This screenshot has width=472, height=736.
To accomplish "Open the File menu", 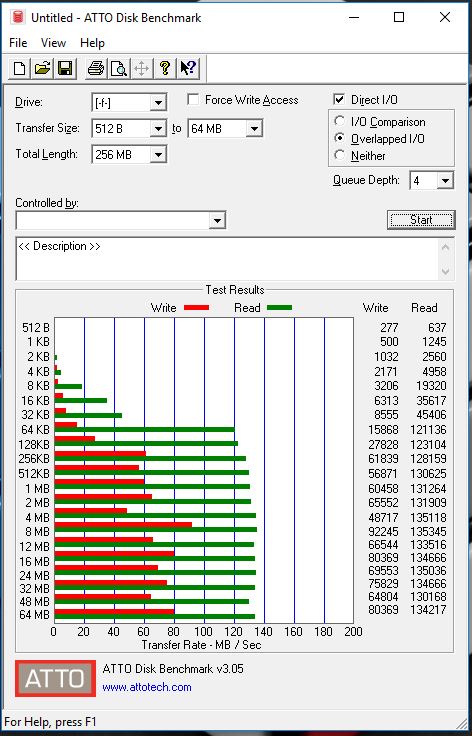I will click(x=18, y=43).
